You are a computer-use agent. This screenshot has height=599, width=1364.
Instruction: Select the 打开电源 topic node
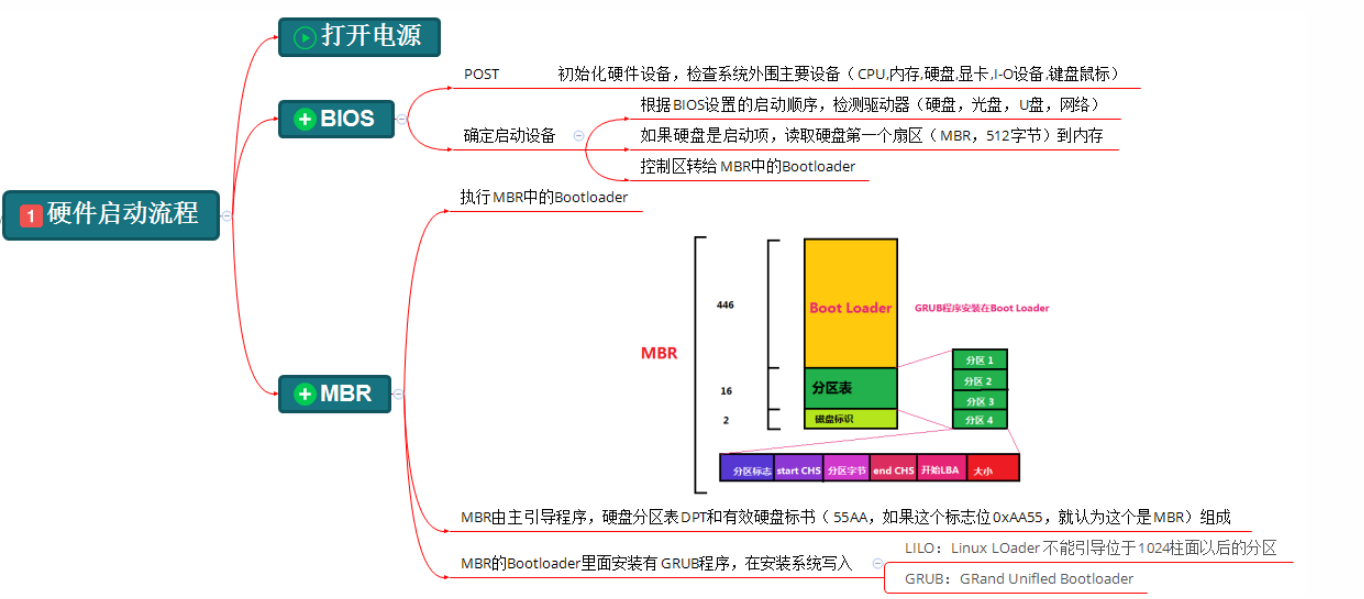pyautogui.click(x=359, y=37)
